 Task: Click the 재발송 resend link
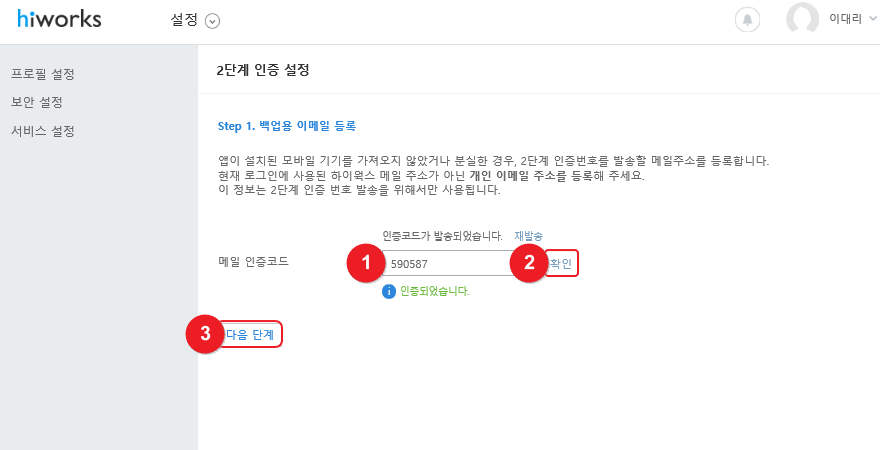[529, 236]
